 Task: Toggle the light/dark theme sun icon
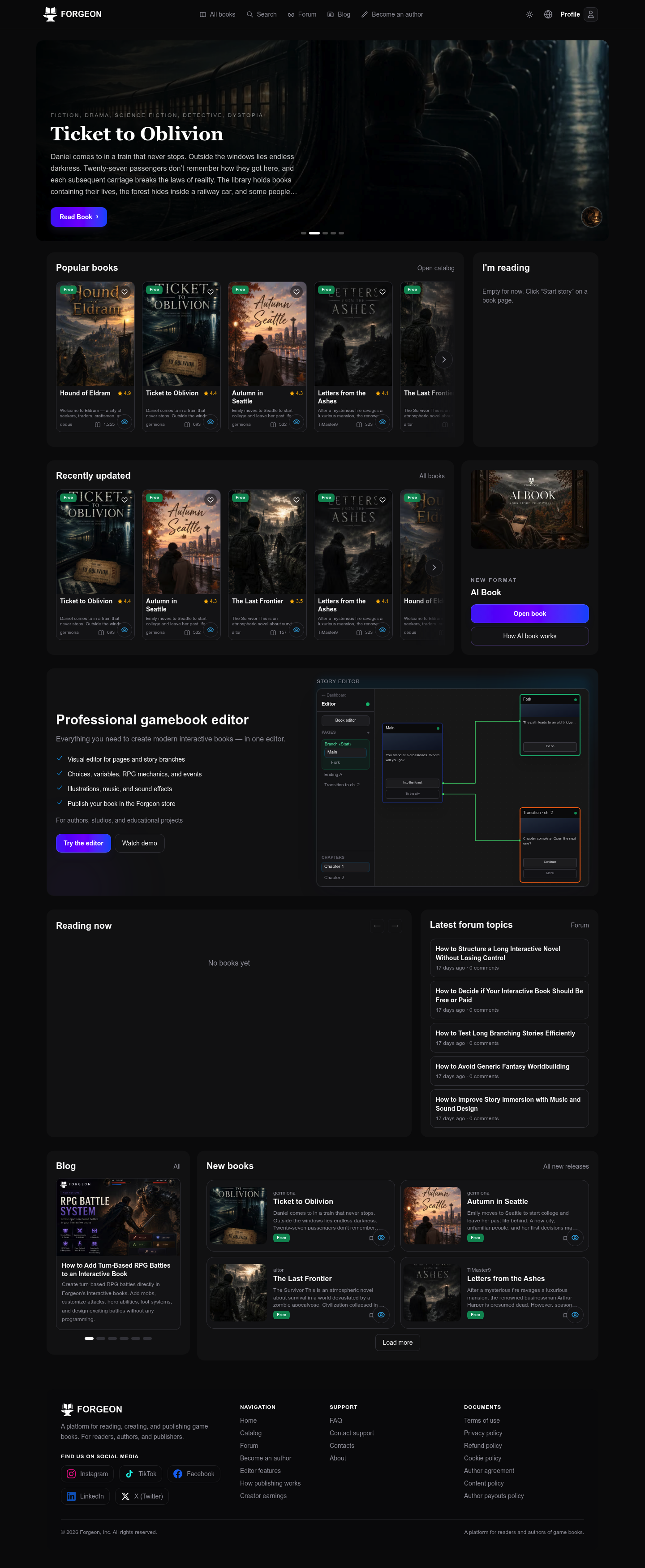[529, 15]
